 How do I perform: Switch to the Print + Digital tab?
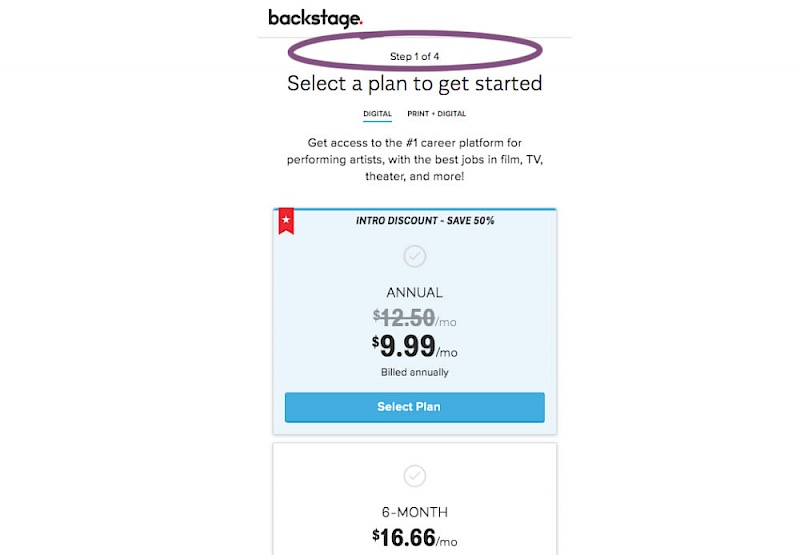click(436, 114)
